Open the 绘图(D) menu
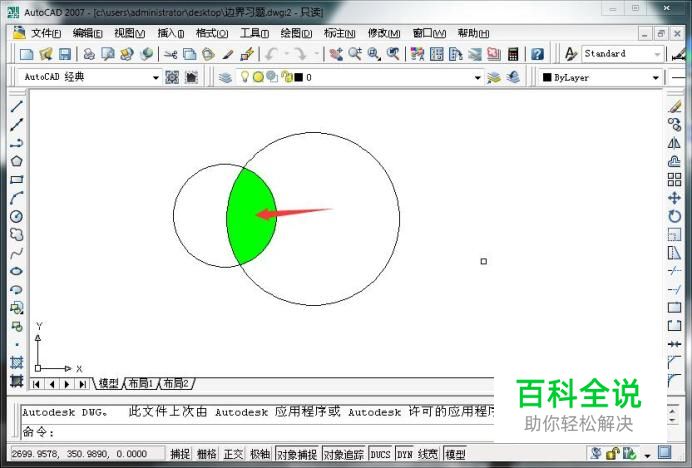Screen dimensions: 692x468 296,33
